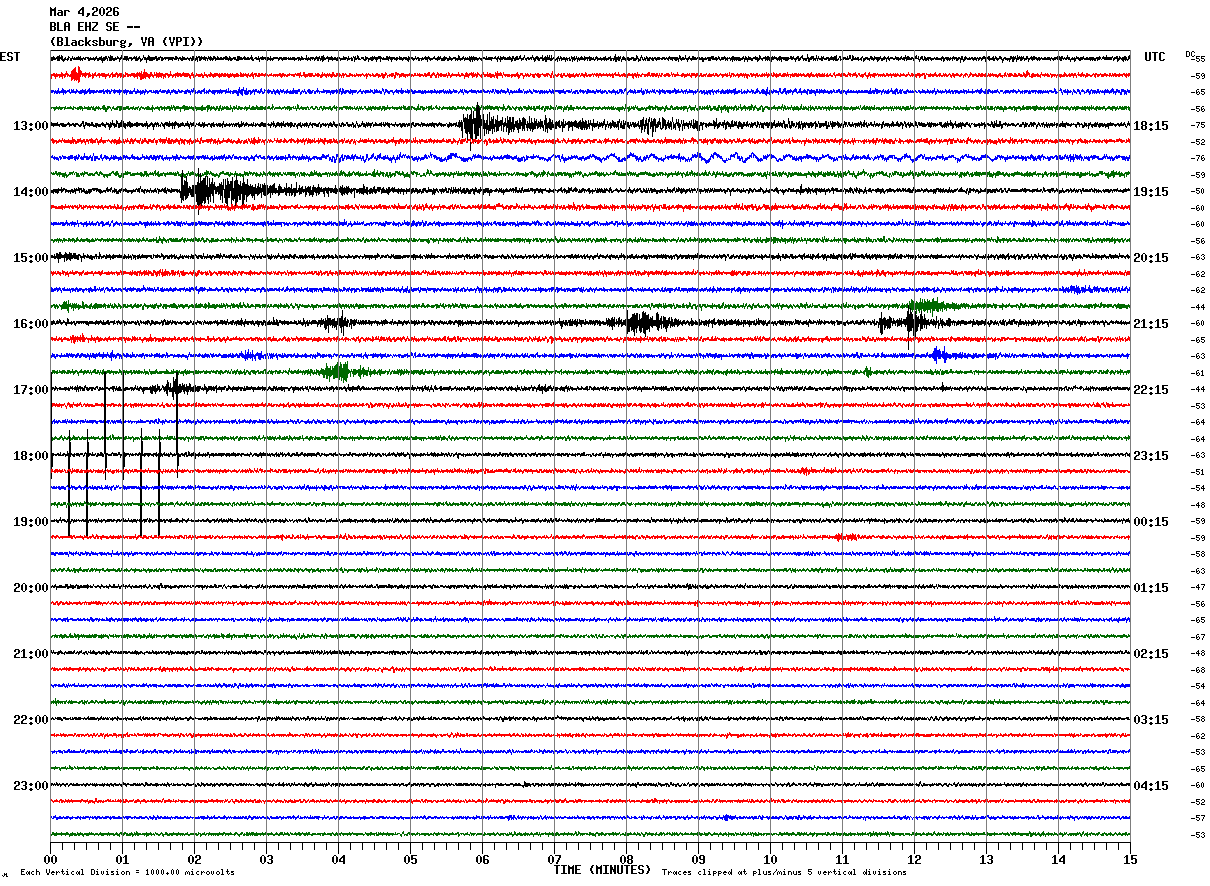Click the DC offset value -75 beside 18:15
The height and width of the screenshot is (886, 1210).
(x=1198, y=126)
